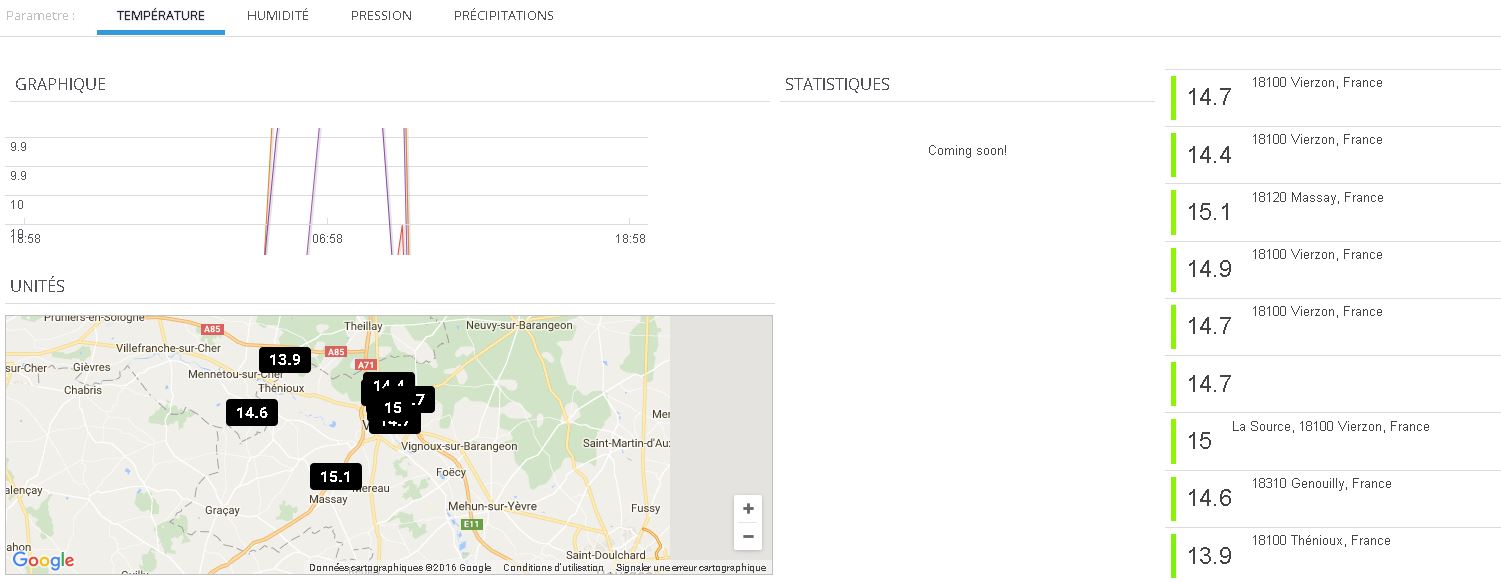
Task: Zoom out on the map
Action: (747, 537)
